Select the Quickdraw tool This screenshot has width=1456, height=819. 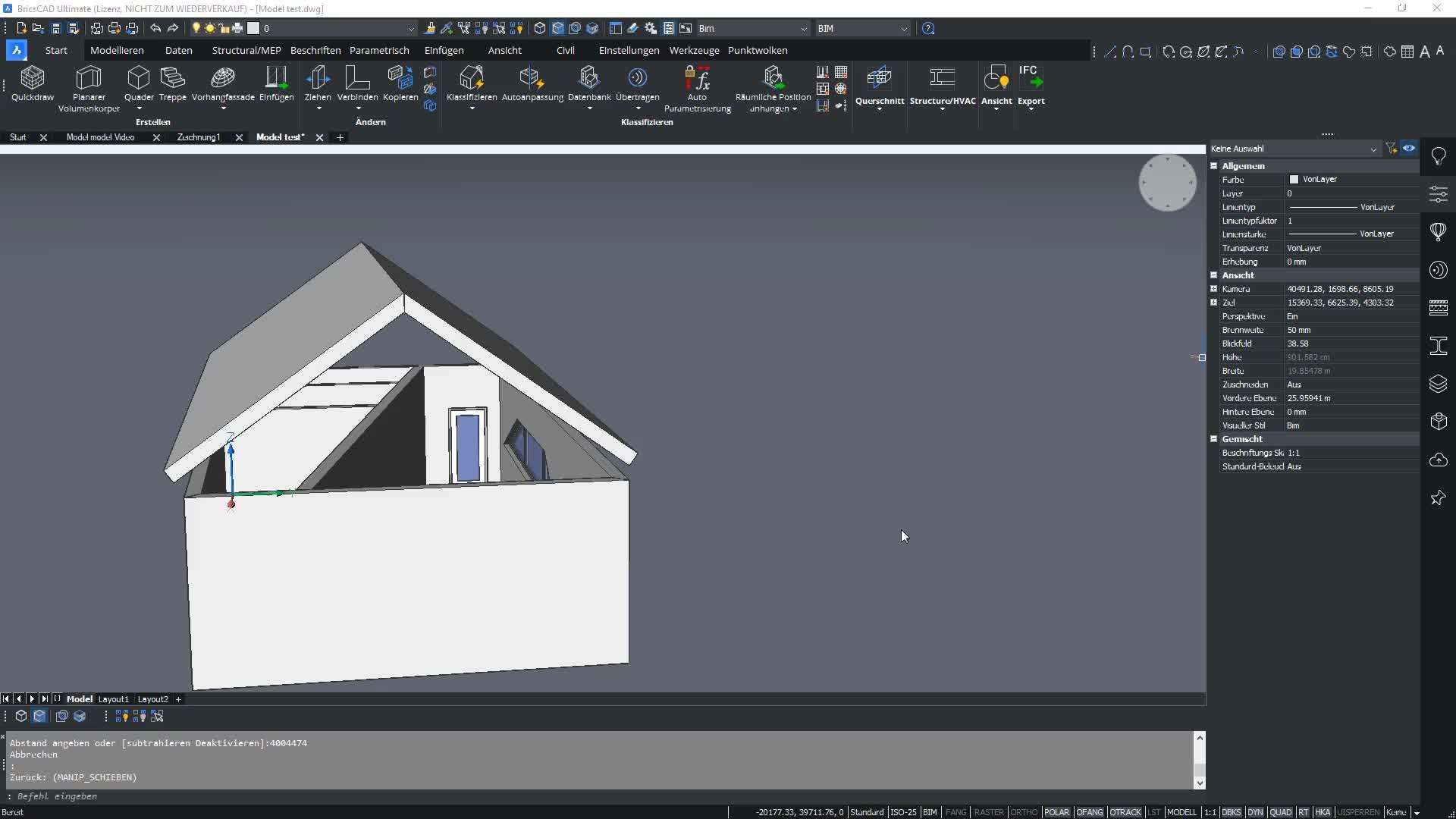(33, 83)
